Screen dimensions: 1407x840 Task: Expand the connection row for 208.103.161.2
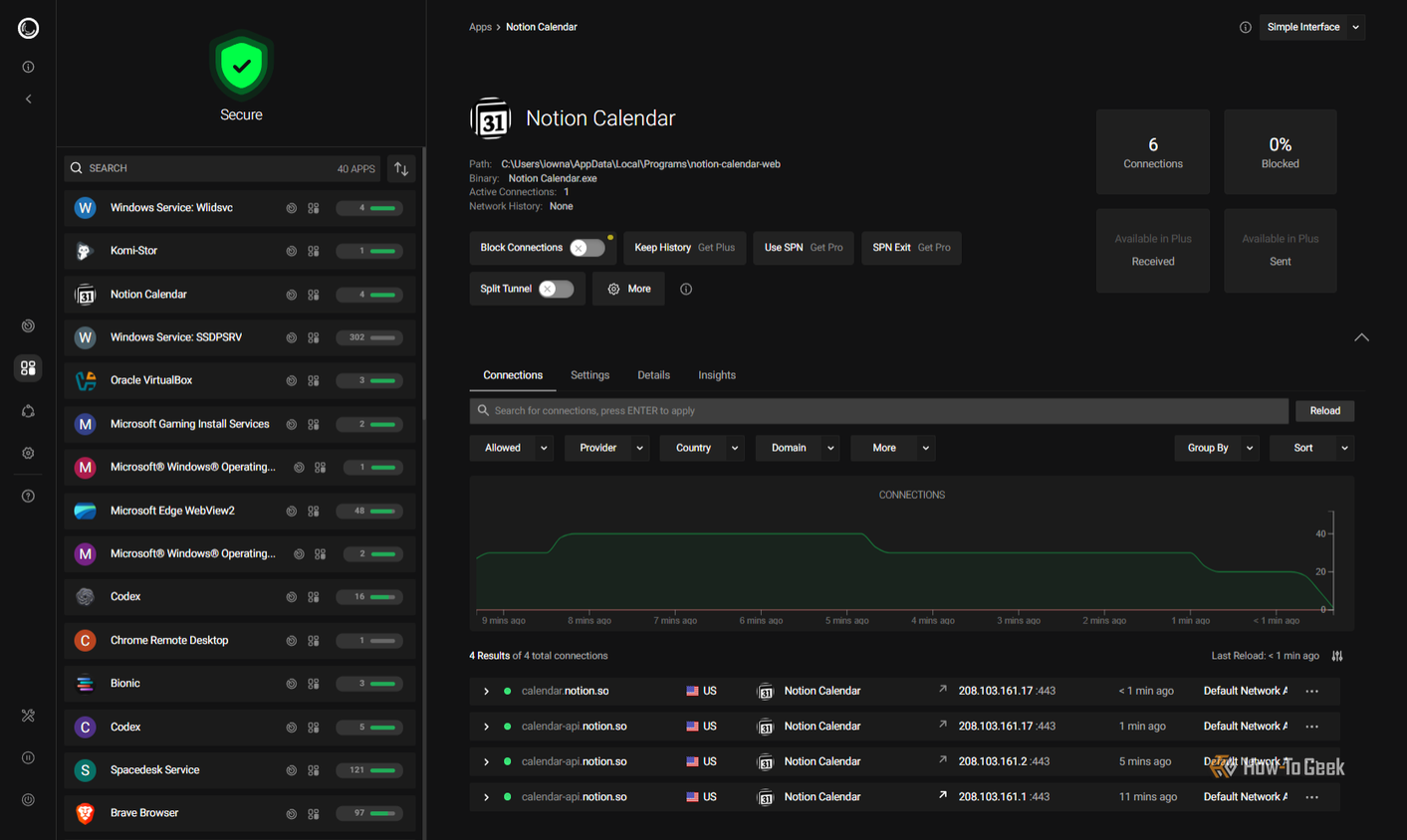[x=486, y=762]
